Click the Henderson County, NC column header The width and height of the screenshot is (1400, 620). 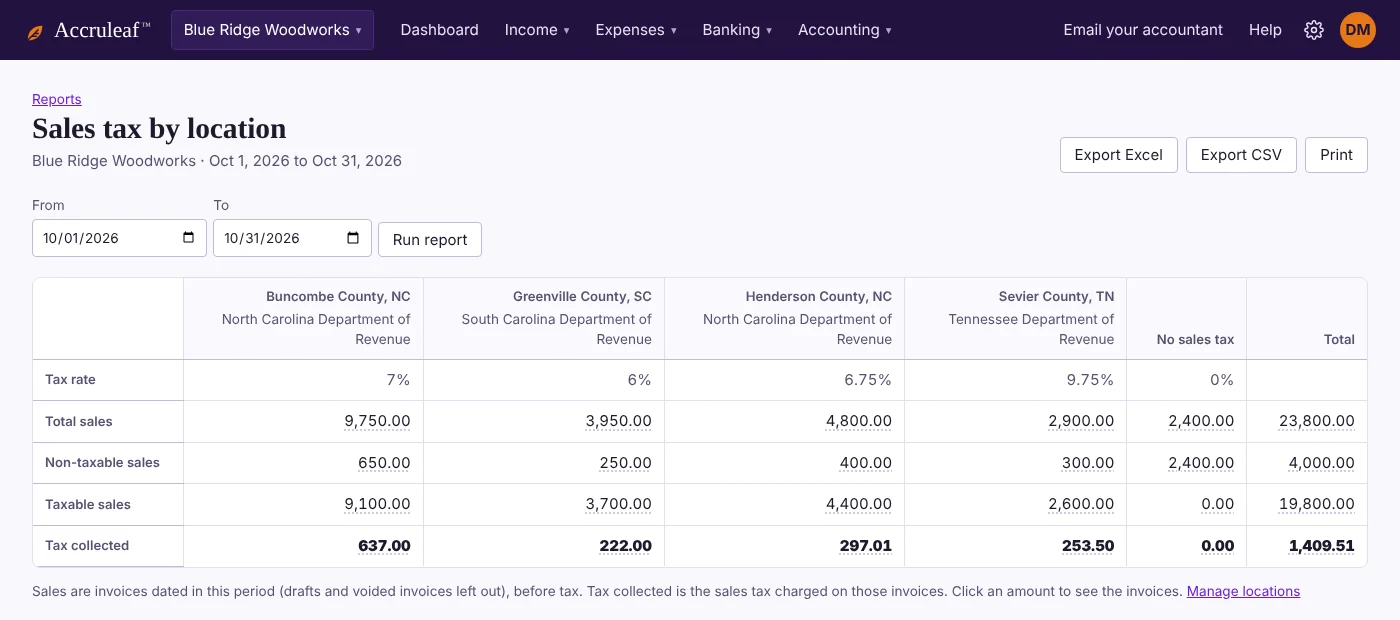point(785,318)
